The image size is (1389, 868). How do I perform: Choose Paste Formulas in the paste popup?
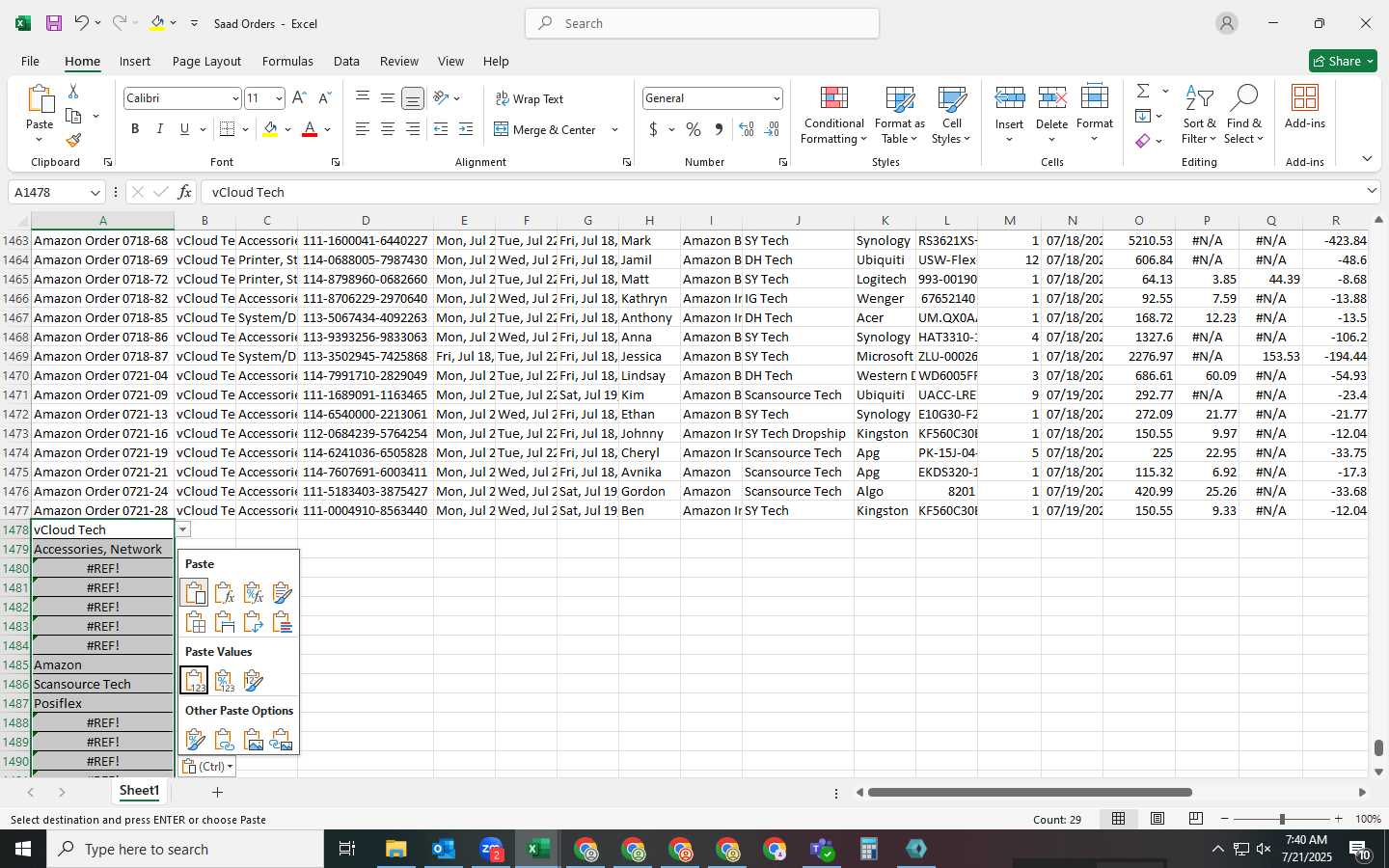pyautogui.click(x=224, y=592)
